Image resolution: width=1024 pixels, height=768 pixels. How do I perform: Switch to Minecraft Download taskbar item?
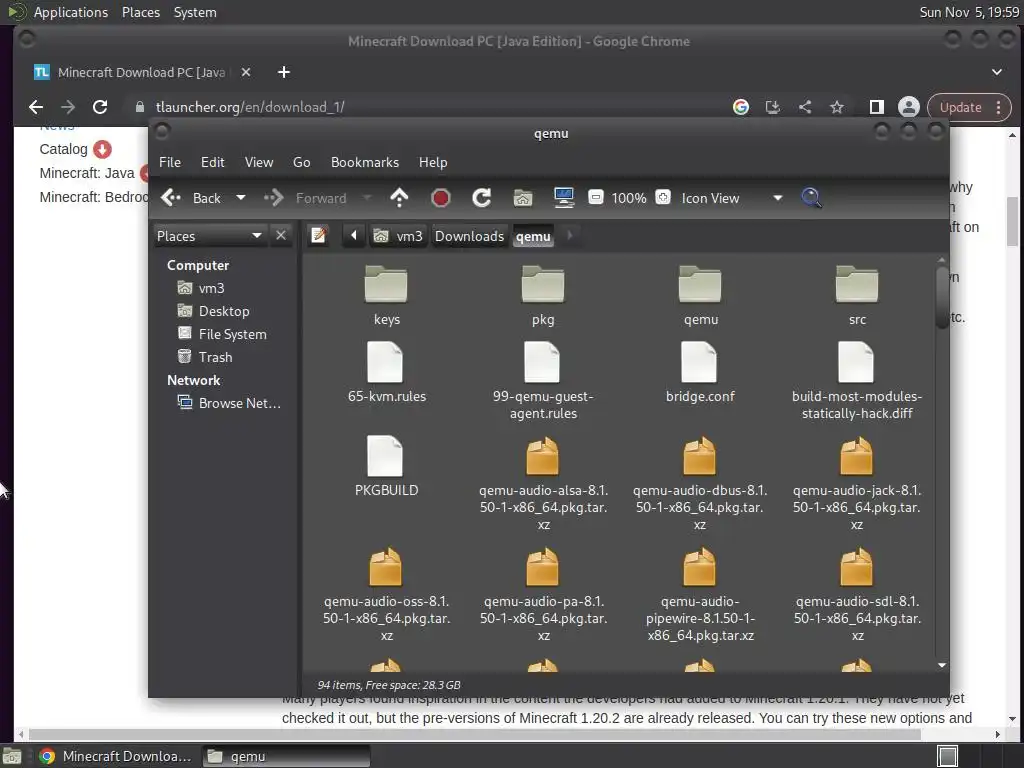point(116,756)
